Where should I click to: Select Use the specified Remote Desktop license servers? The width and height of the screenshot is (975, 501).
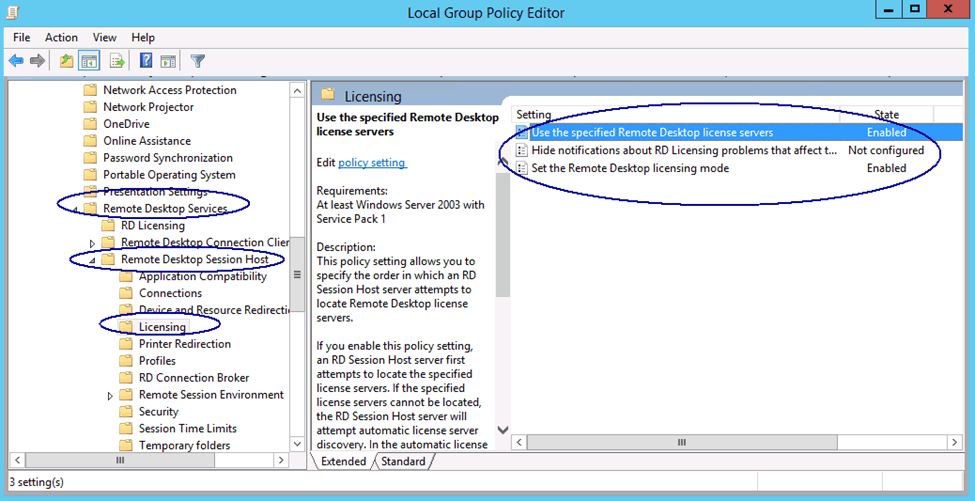[x=652, y=132]
